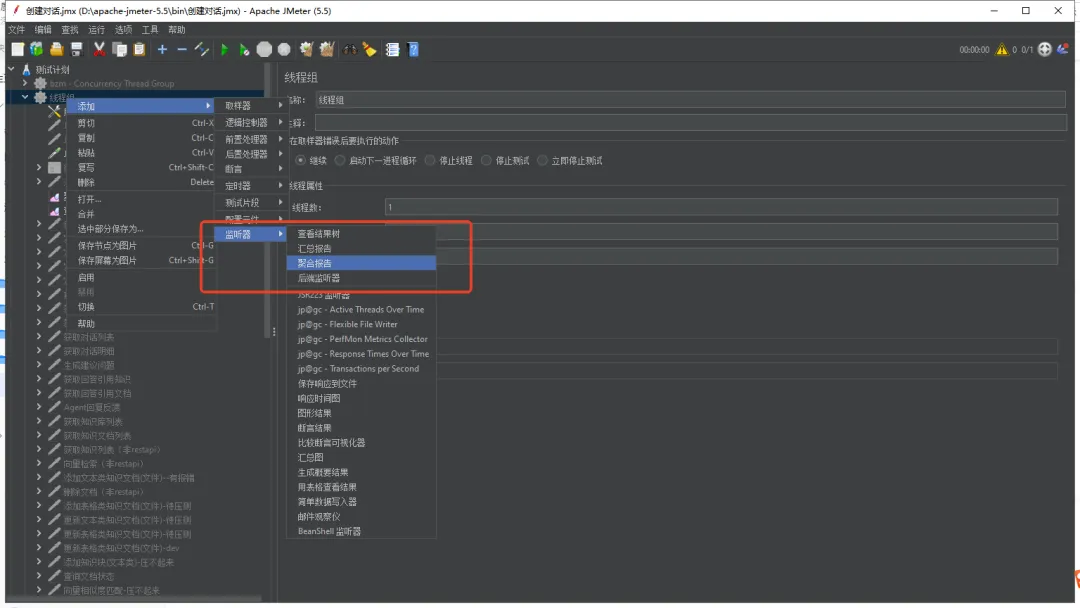Select the 停止线程 radio option
This screenshot has height=608, width=1080.
pos(430,160)
